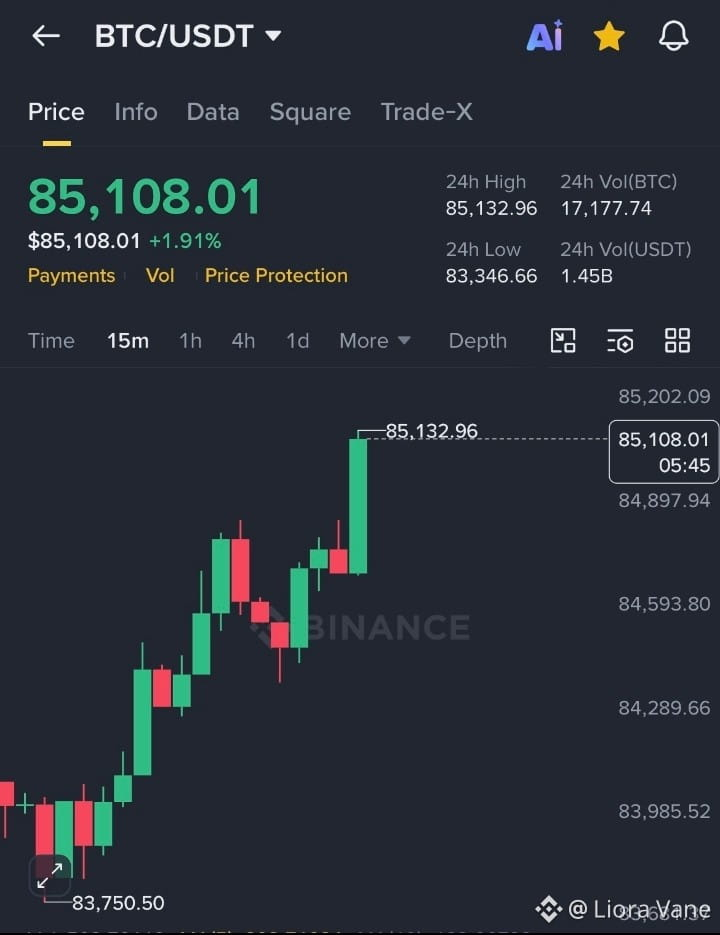Go back using the left arrow

click(46, 36)
